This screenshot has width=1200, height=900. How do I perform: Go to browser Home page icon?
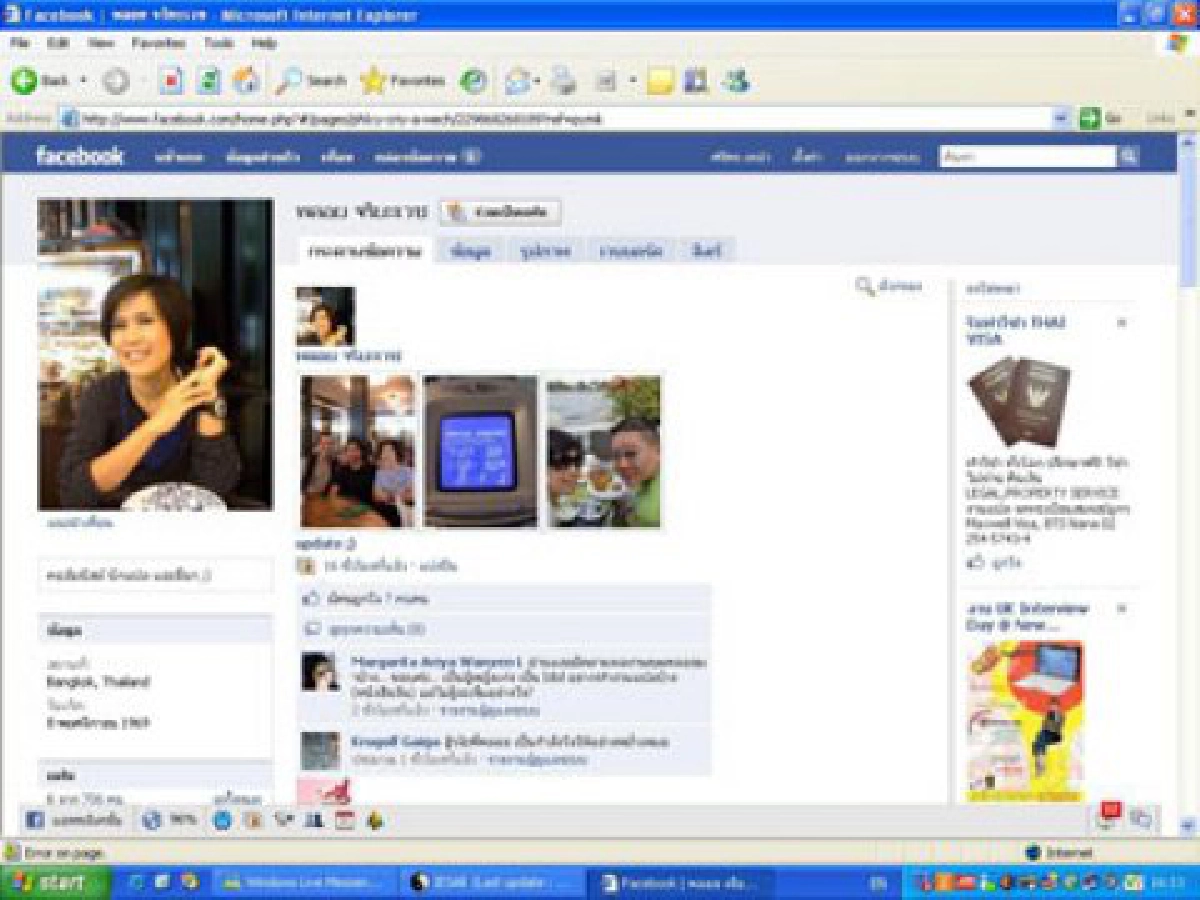tap(246, 81)
